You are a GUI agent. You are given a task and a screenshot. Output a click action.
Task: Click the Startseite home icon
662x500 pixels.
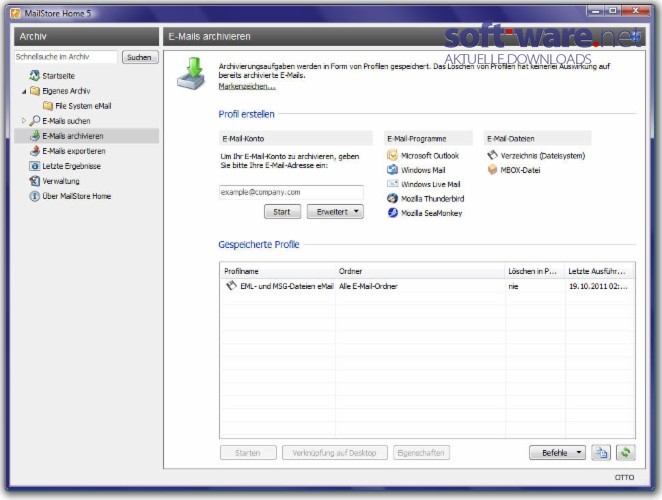[x=34, y=76]
